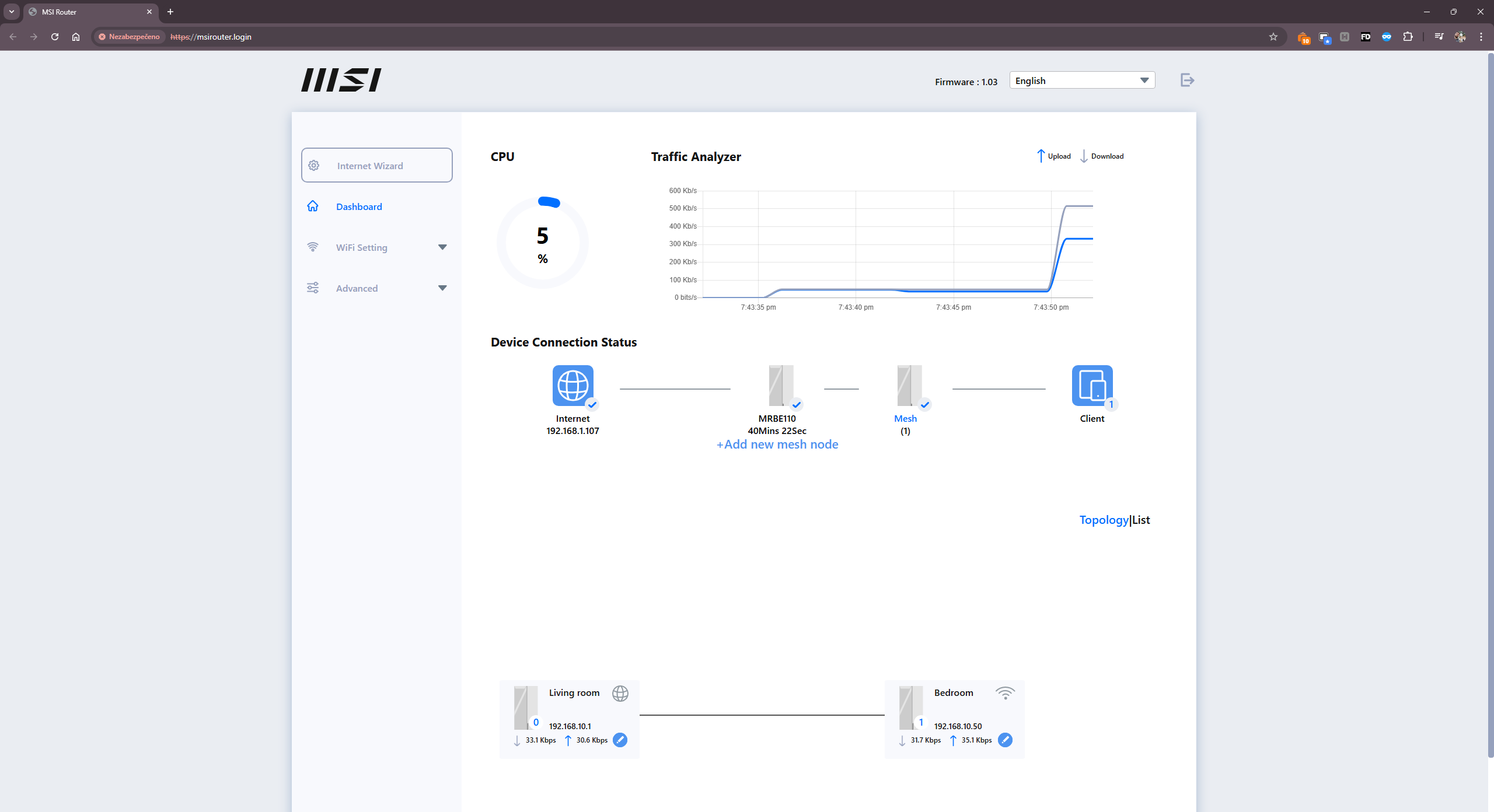
Task: Click the Mesh node device icon
Action: 909,385
